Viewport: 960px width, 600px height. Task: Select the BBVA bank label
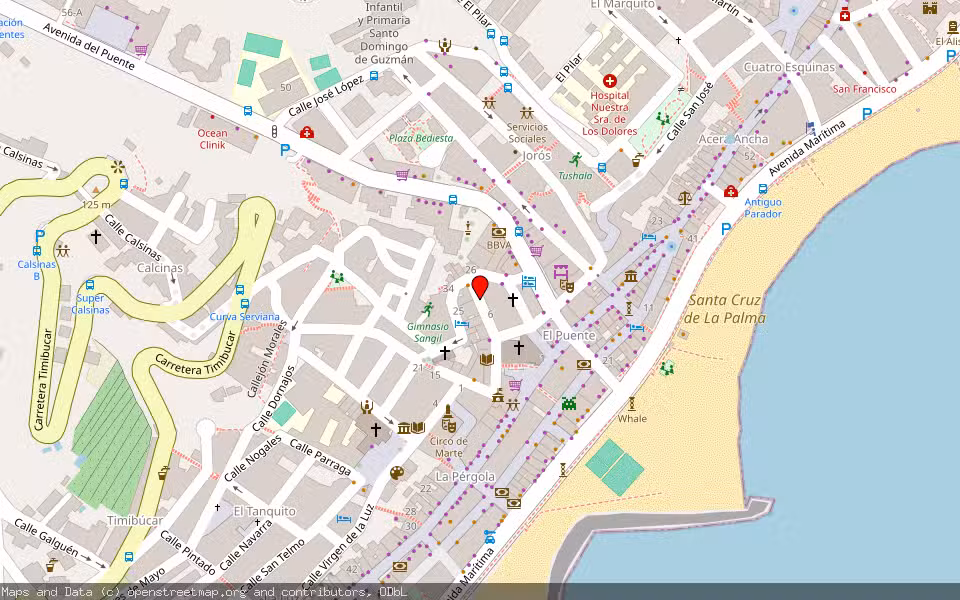497,243
